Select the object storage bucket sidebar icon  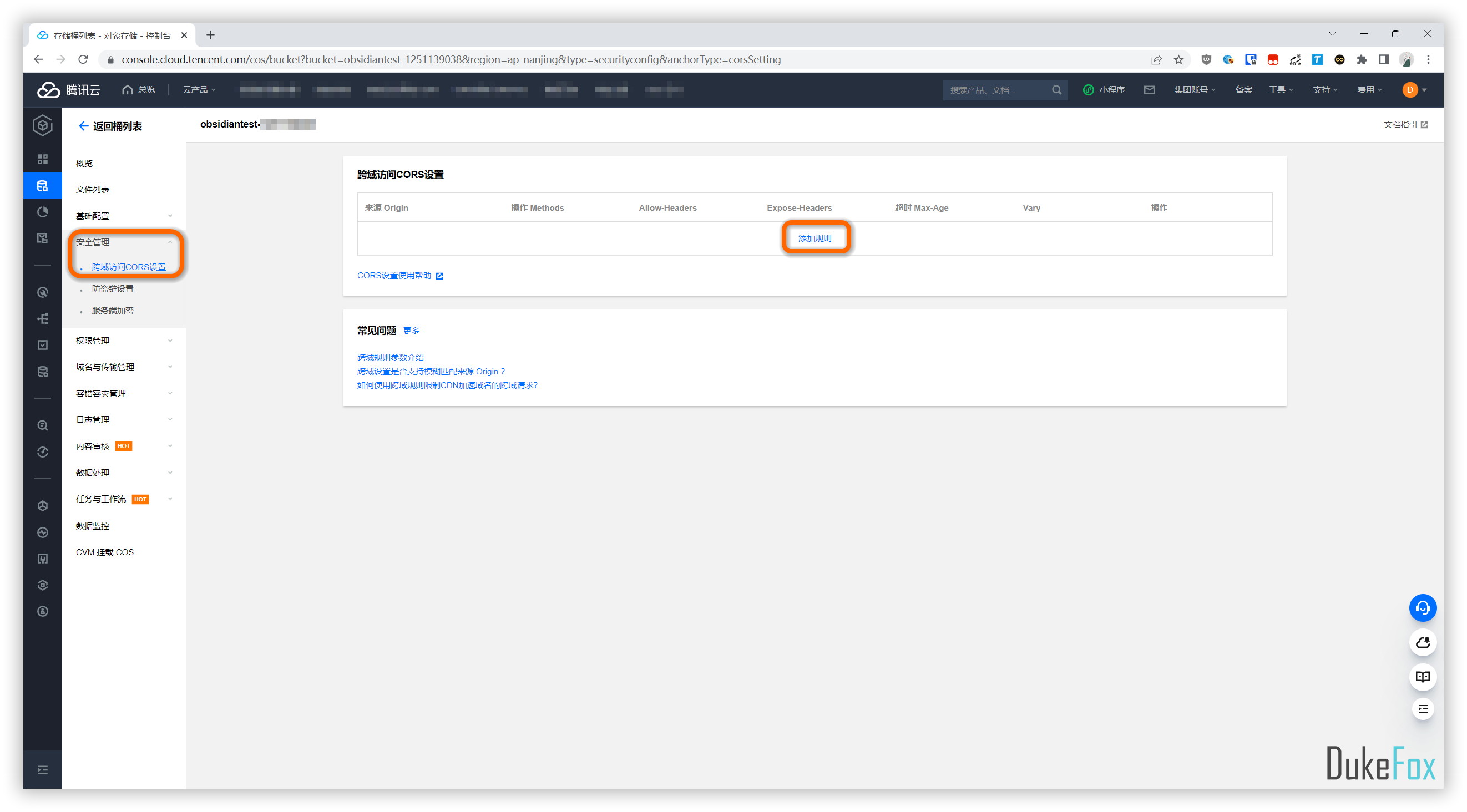42,186
